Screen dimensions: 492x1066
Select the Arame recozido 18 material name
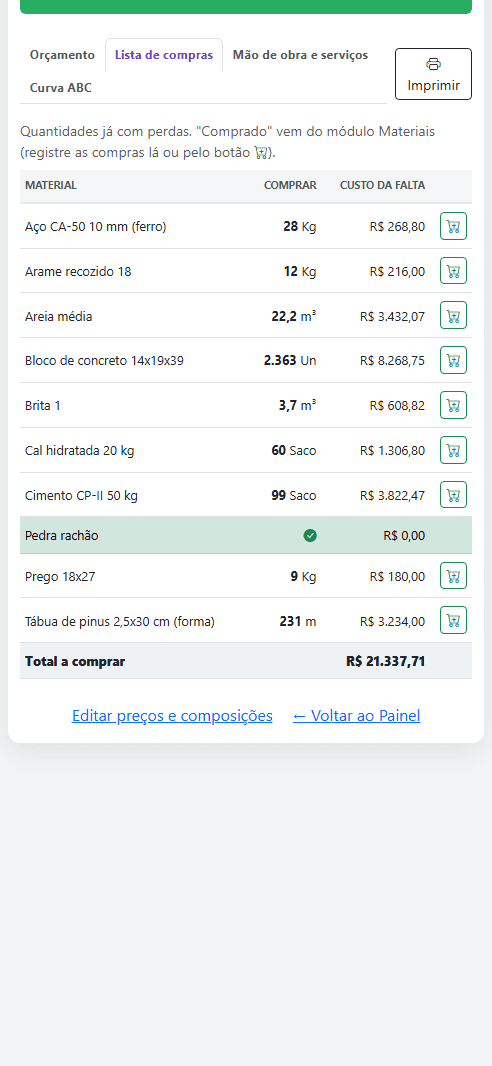(x=78, y=272)
